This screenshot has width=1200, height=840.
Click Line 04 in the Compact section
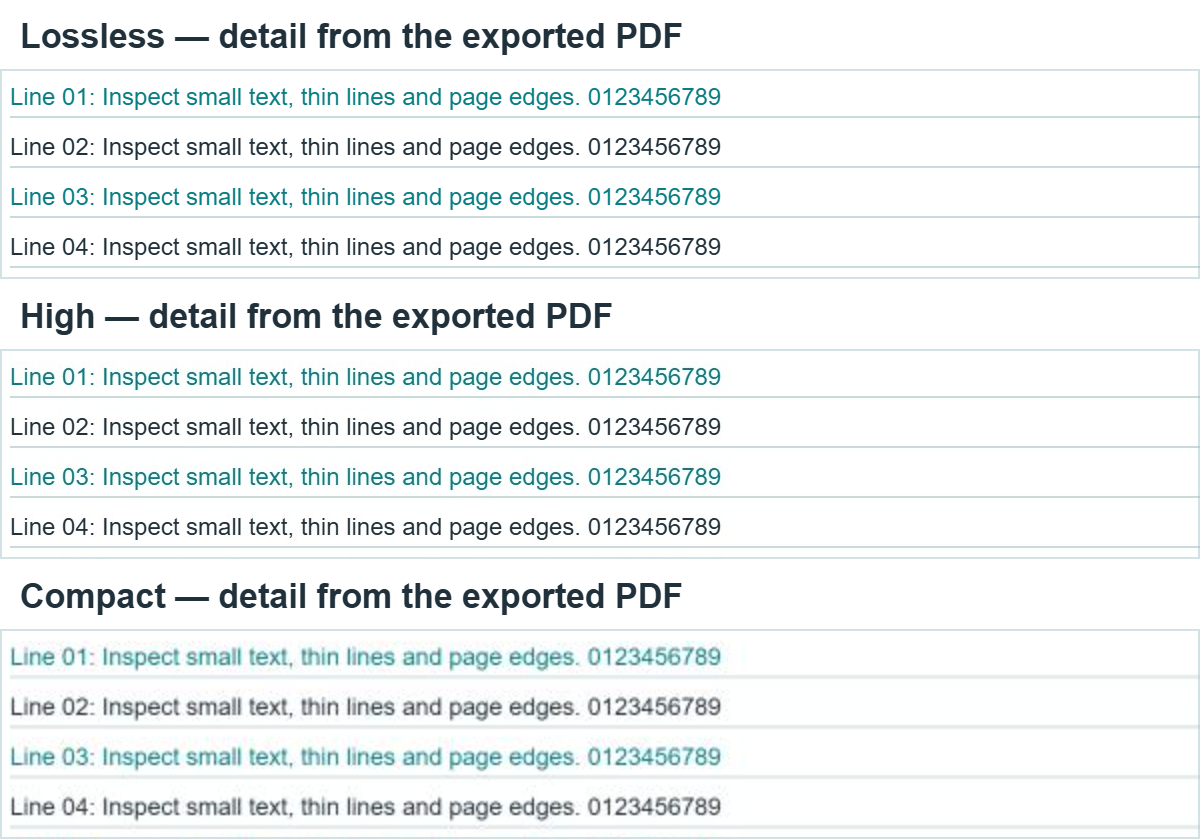tap(365, 806)
